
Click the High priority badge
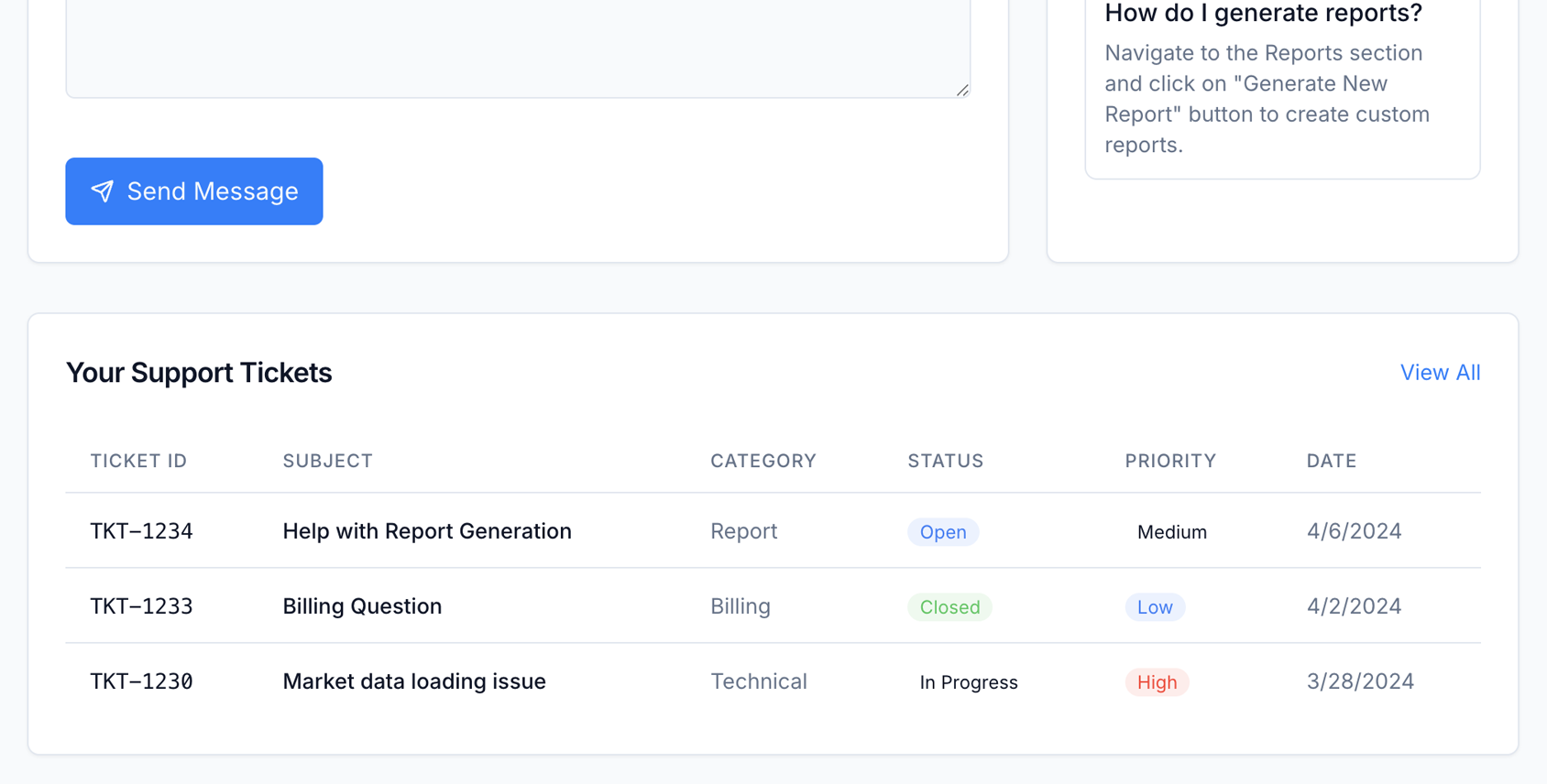pyautogui.click(x=1156, y=682)
